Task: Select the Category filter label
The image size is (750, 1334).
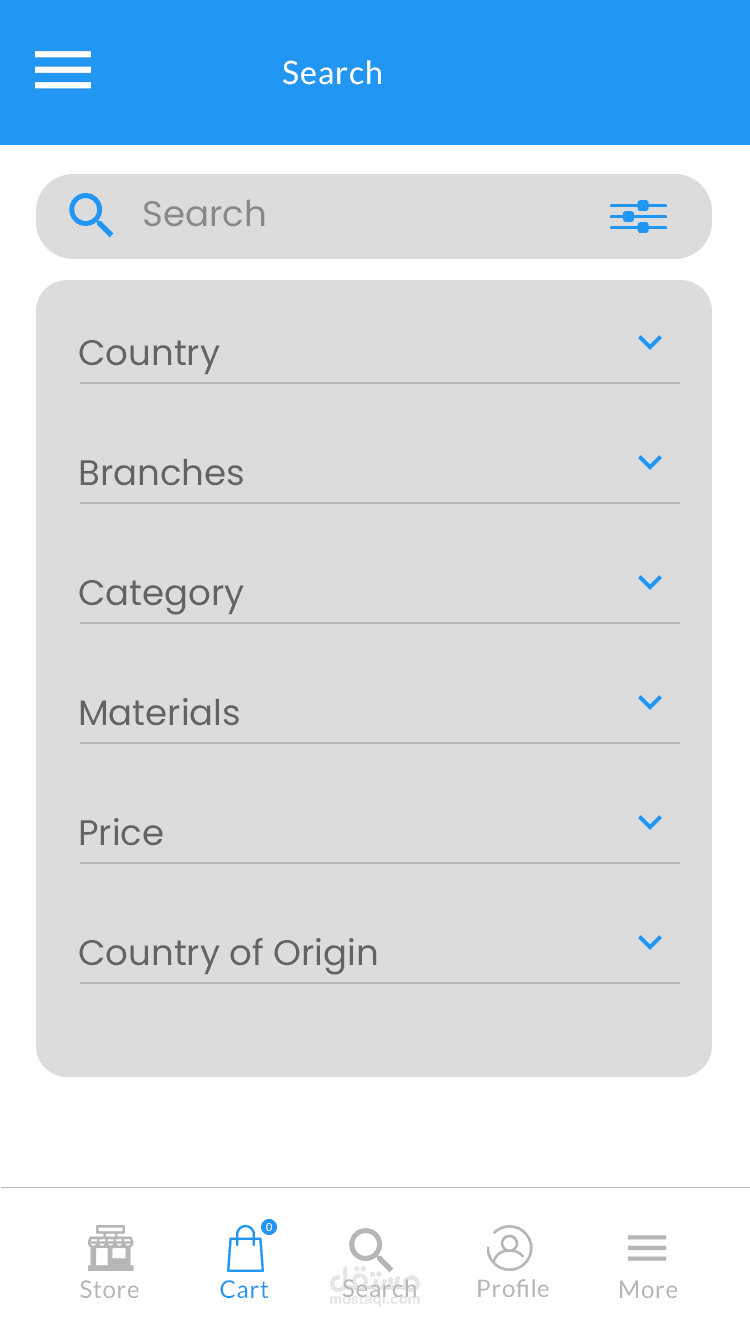Action: [161, 594]
